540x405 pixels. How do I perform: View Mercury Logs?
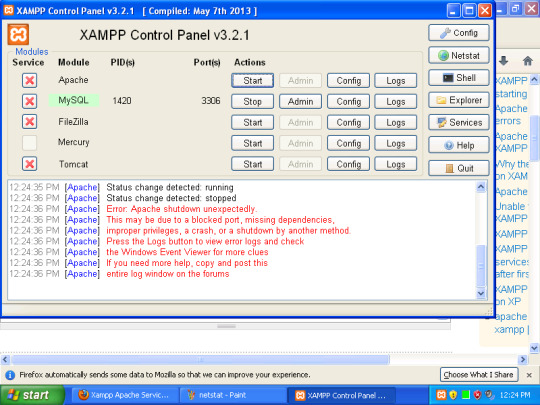[x=396, y=143]
